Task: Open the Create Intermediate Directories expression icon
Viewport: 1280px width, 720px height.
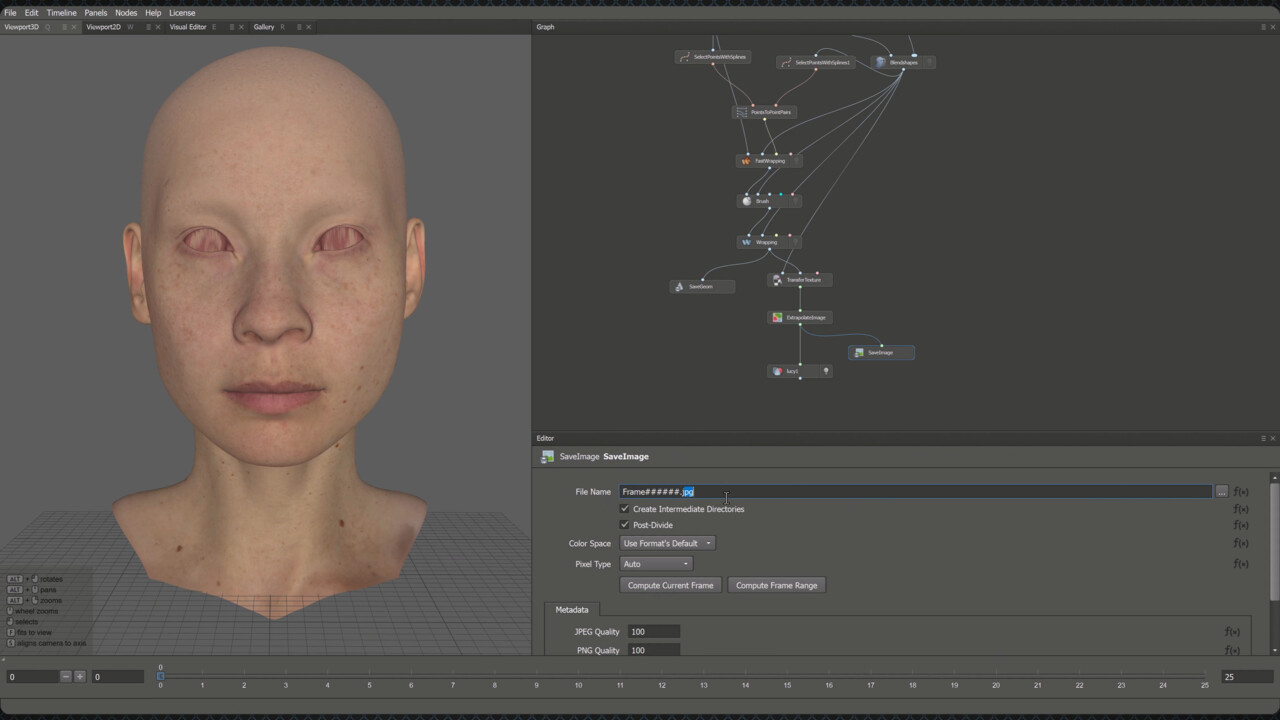Action: [x=1241, y=509]
